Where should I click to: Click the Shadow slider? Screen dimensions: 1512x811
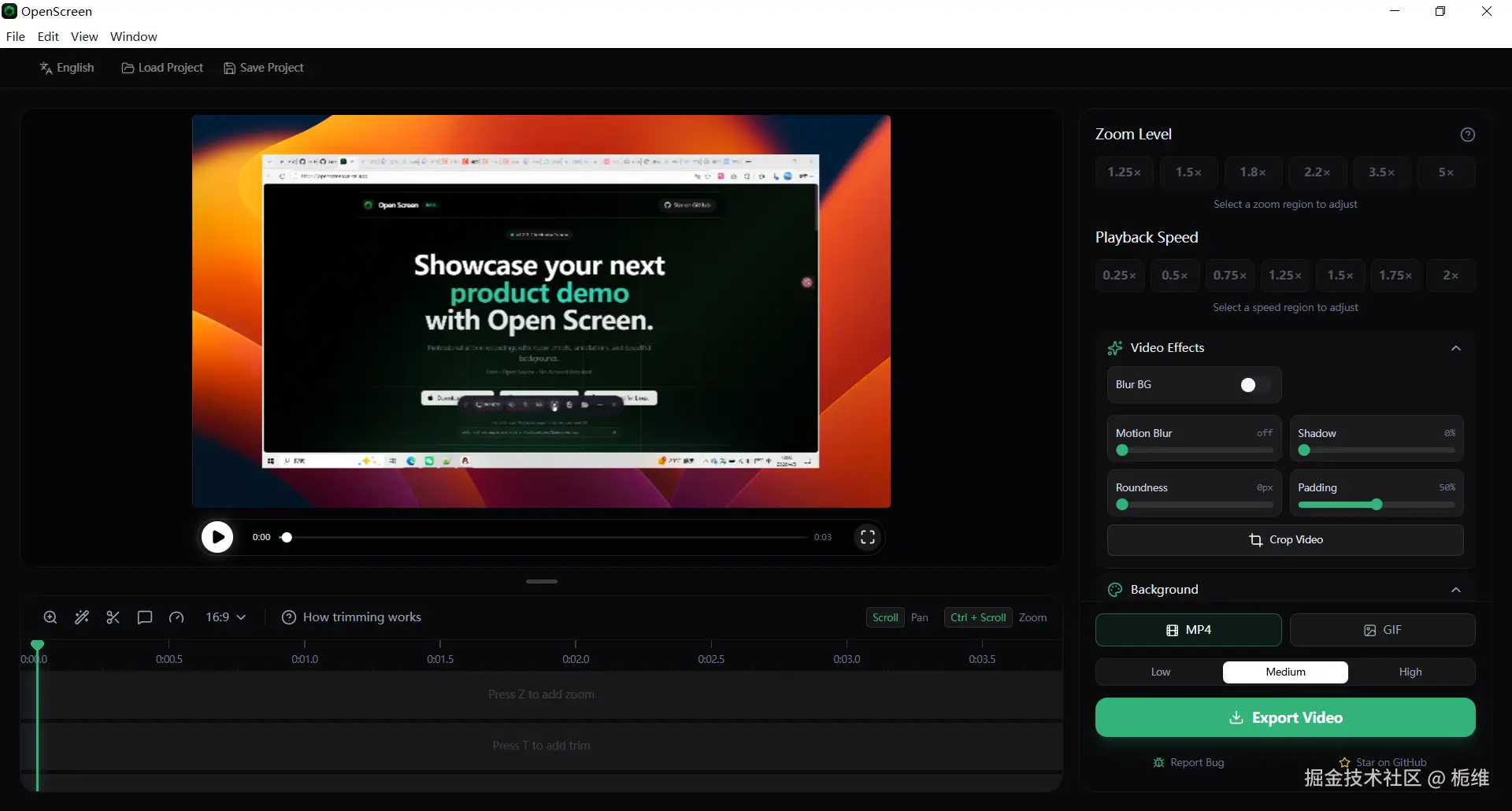(1377, 450)
